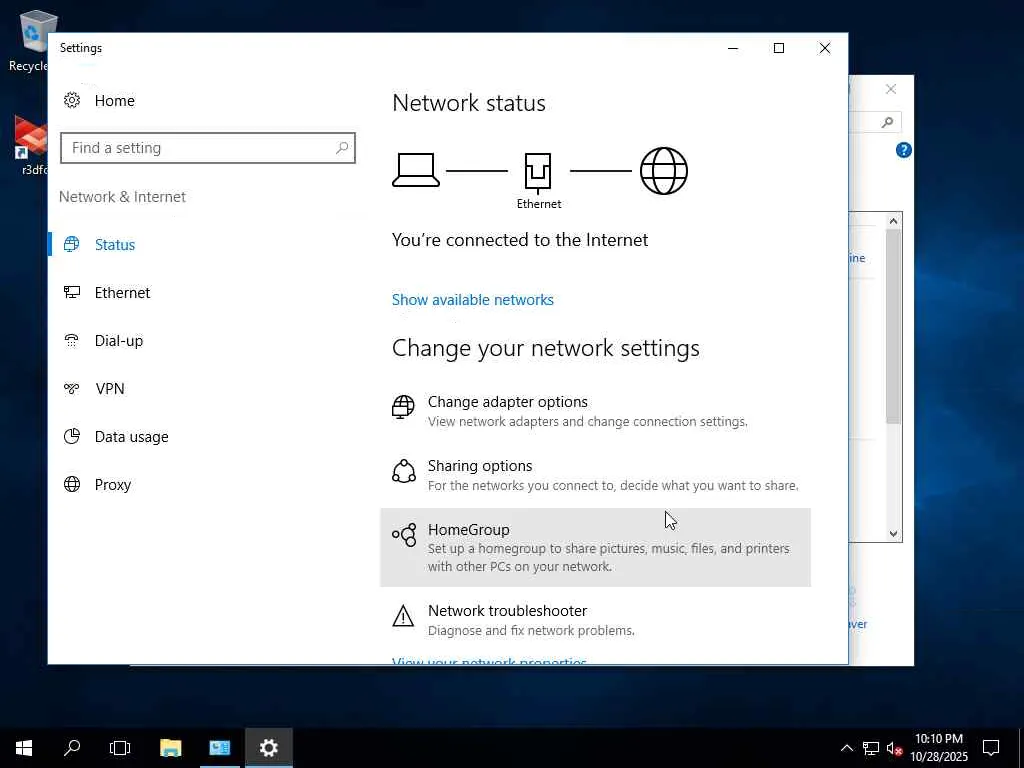Open the Data usage pie icon
Image resolution: width=1024 pixels, height=768 pixels.
tap(72, 436)
